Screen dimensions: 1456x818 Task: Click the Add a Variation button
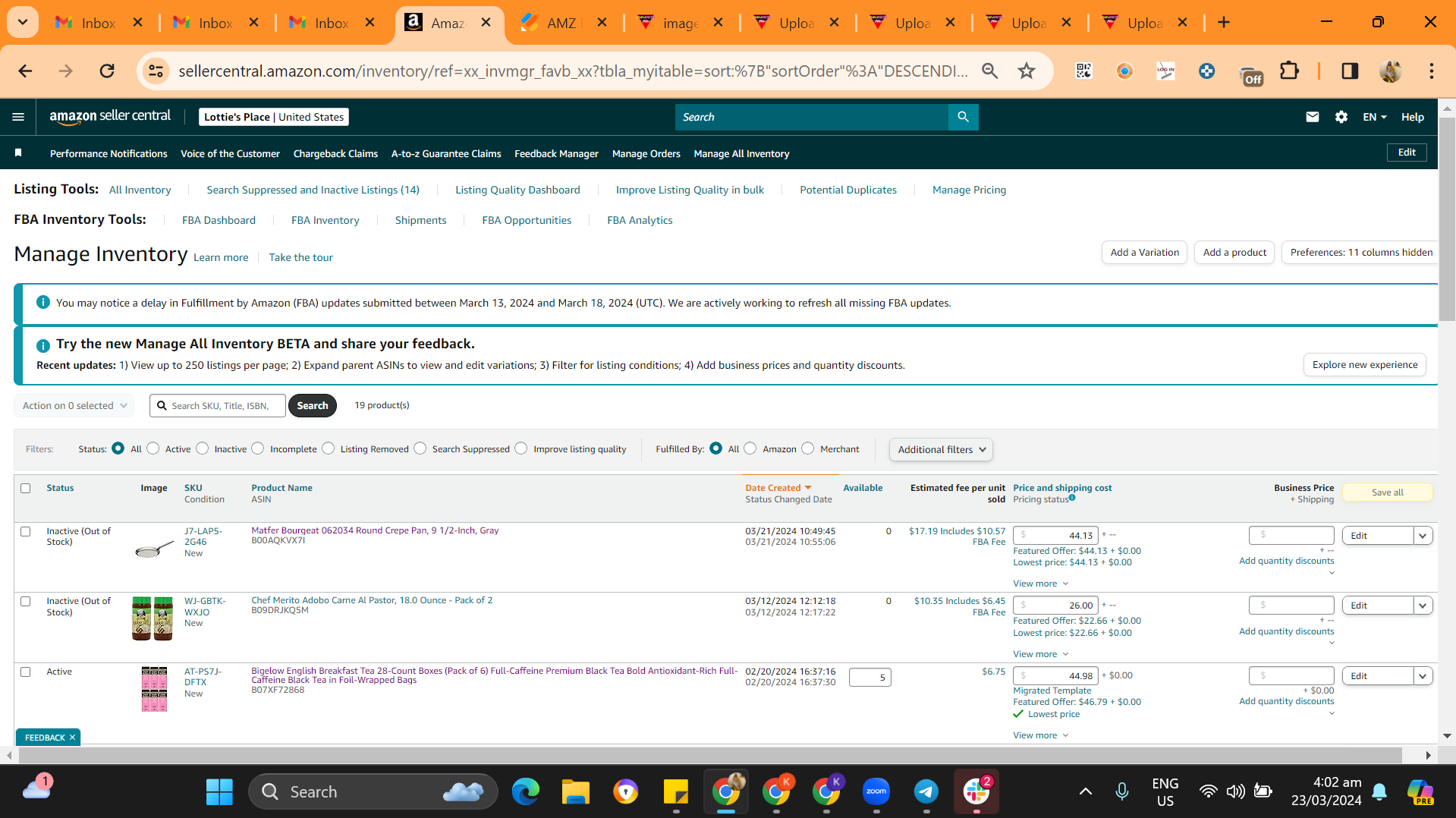pos(1145,252)
